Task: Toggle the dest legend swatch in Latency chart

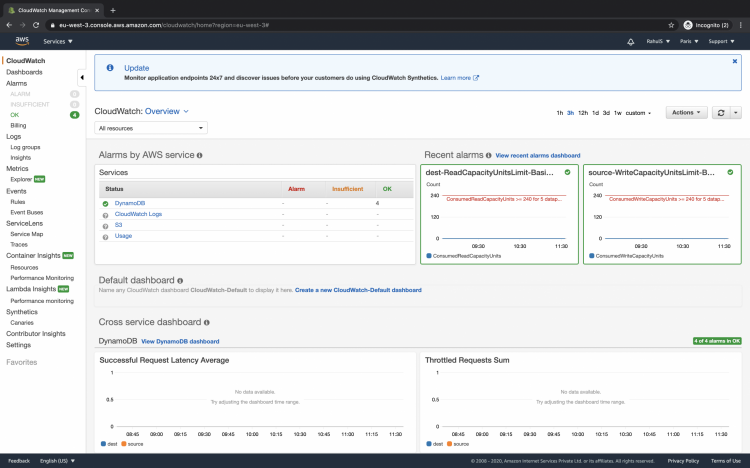Action: point(103,444)
